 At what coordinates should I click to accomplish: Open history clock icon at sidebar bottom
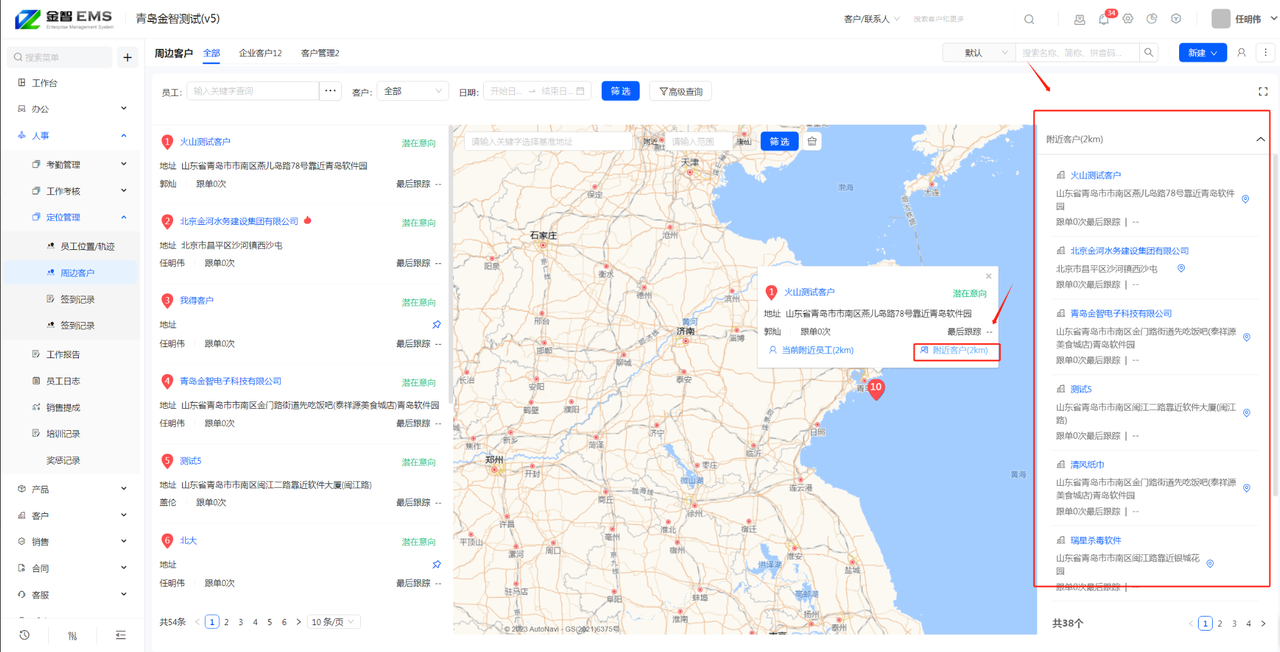click(25, 635)
